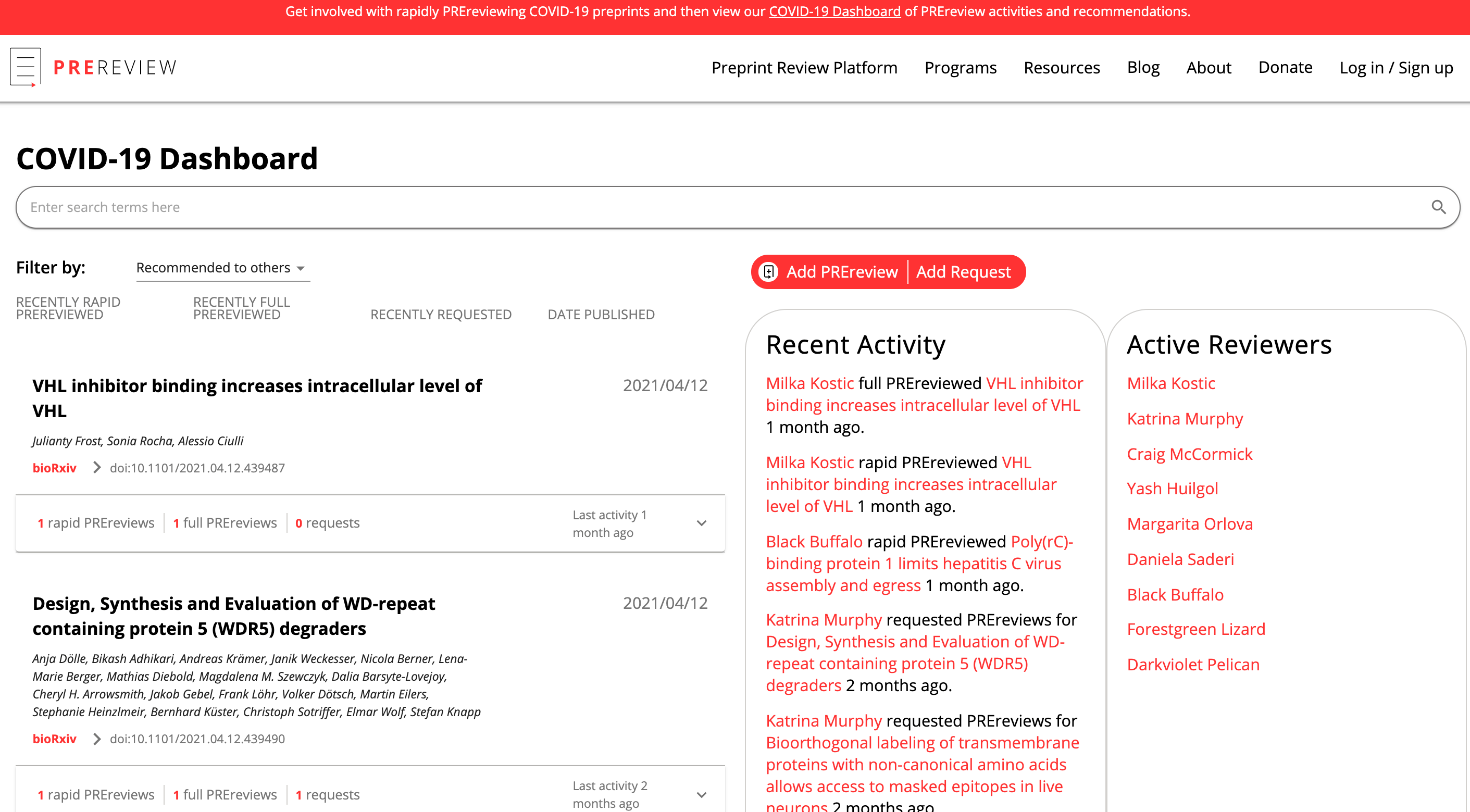
Task: Click into the search terms input field
Action: (685, 207)
